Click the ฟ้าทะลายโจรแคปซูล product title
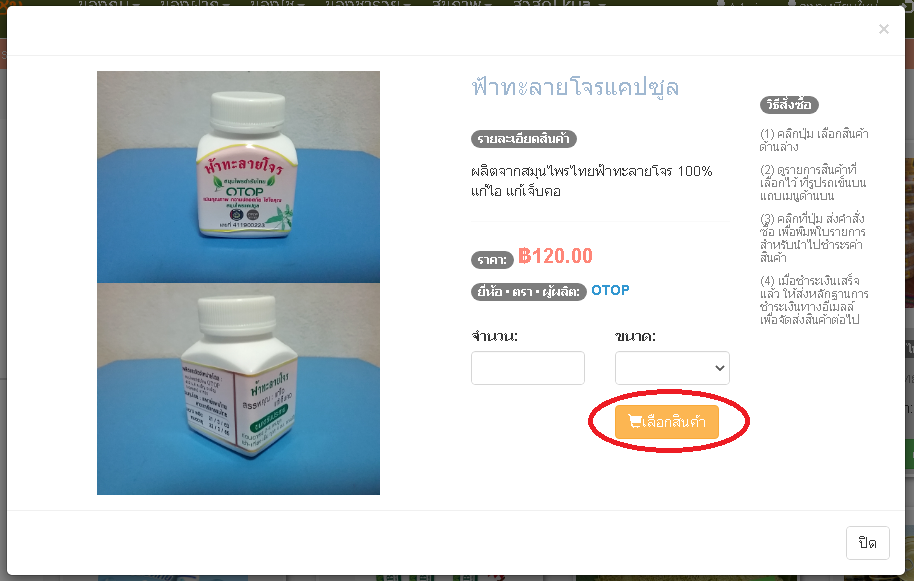The height and width of the screenshot is (581, 914). tap(575, 87)
